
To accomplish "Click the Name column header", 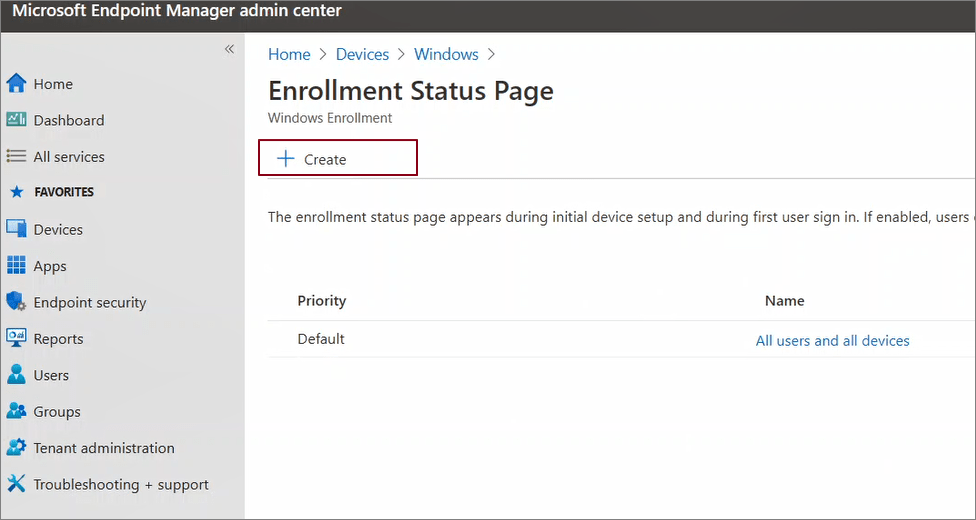I will click(784, 301).
